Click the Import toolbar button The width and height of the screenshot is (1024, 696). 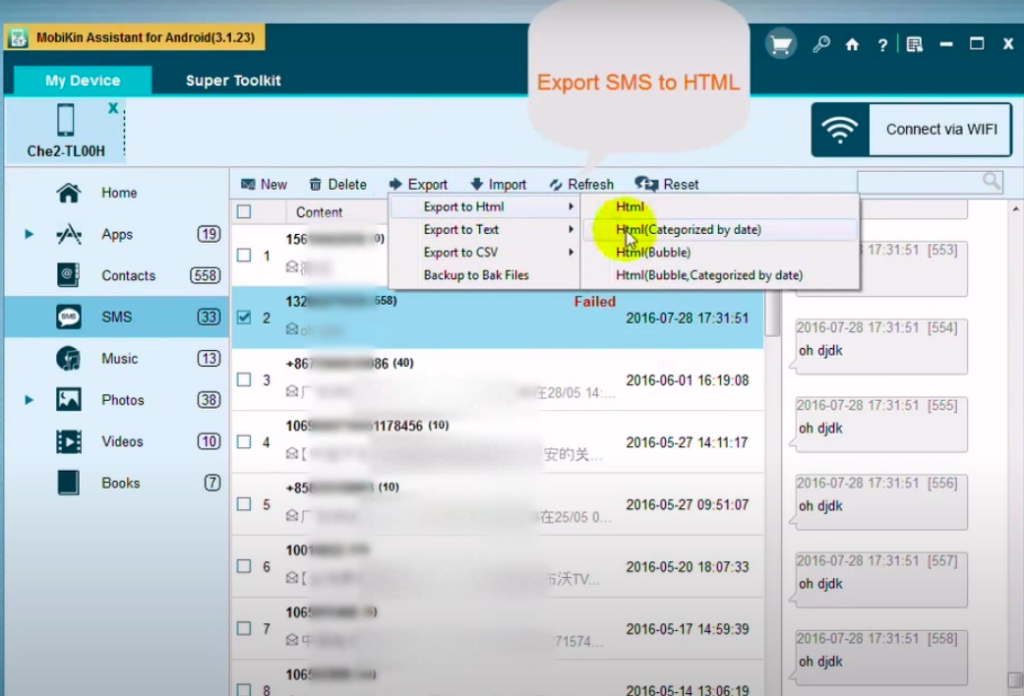coord(498,184)
